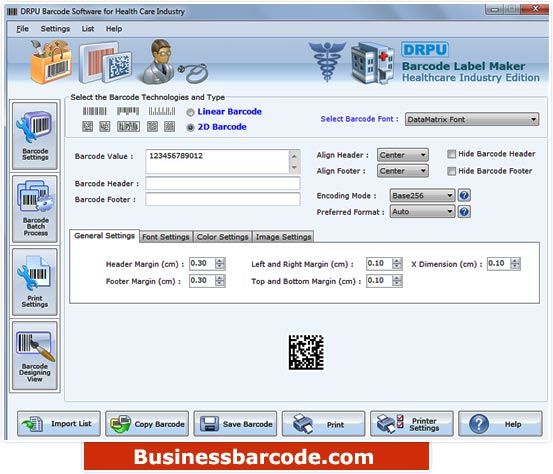
Task: Click Save Barcode button
Action: pyautogui.click(x=235, y=424)
